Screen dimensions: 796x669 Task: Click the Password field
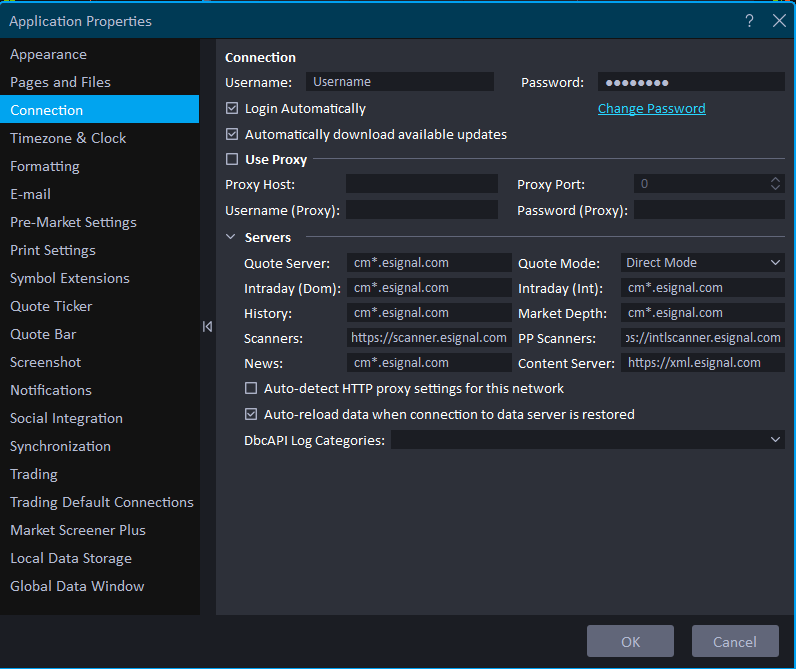coord(691,81)
